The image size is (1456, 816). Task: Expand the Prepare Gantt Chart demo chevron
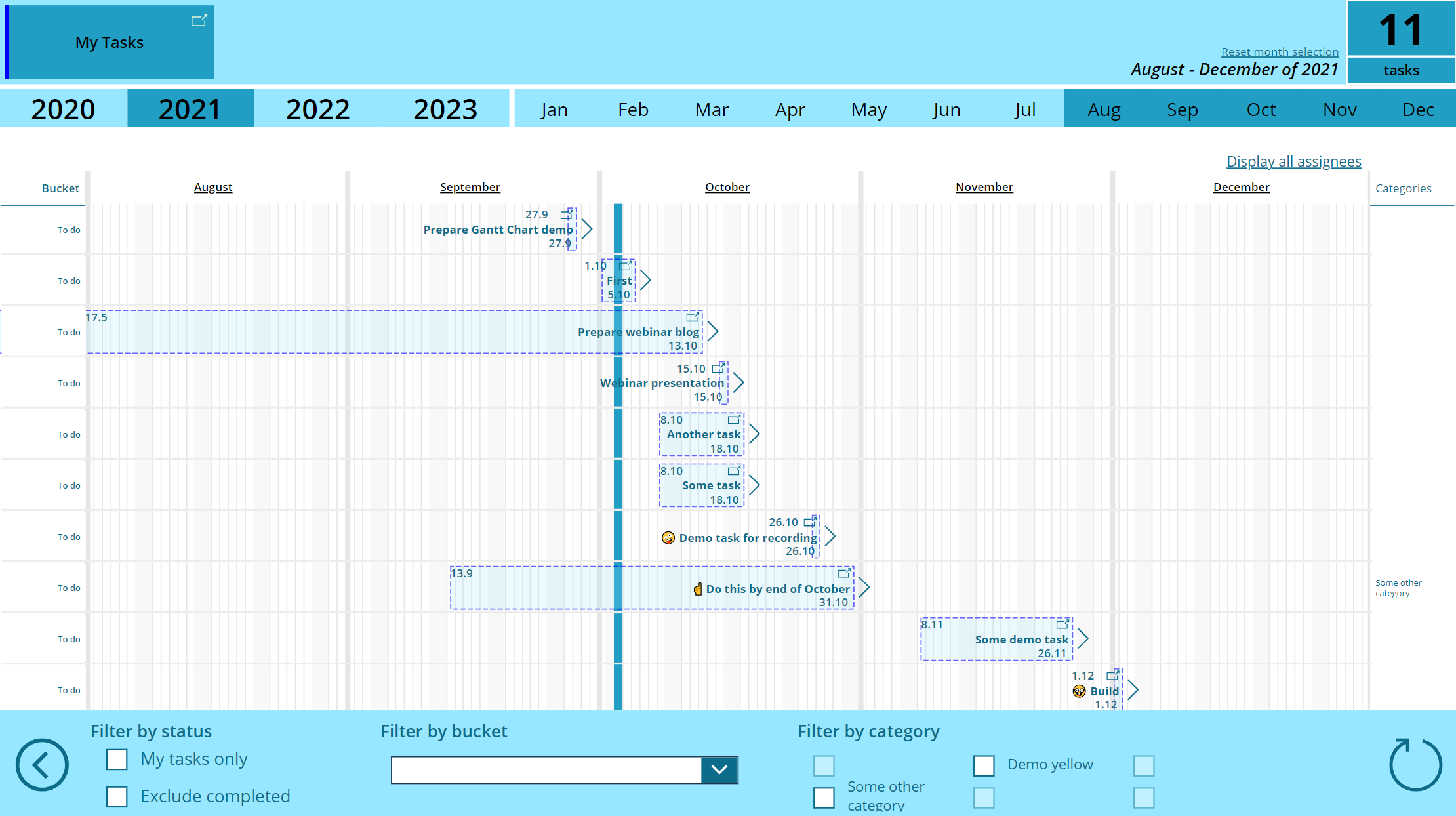pyautogui.click(x=587, y=229)
